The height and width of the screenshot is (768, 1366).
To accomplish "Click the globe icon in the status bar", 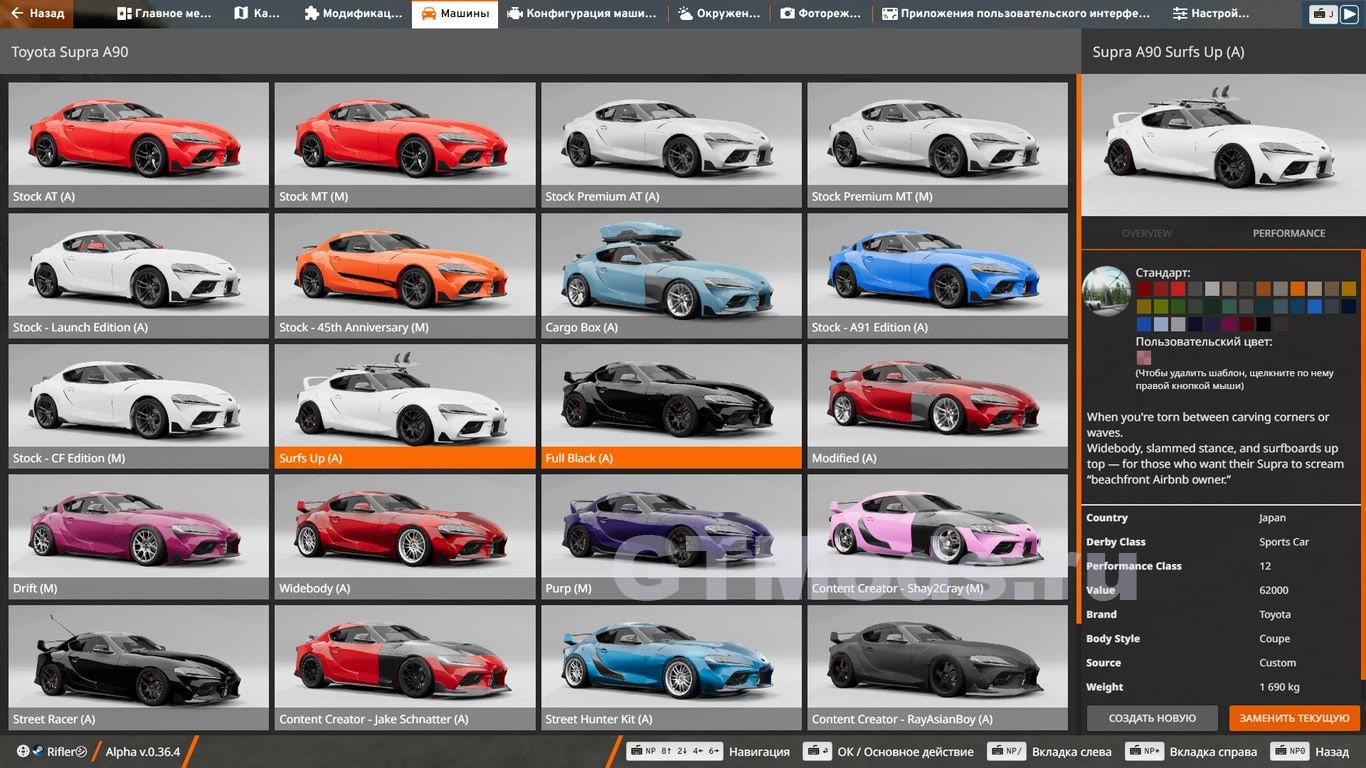I will point(23,751).
